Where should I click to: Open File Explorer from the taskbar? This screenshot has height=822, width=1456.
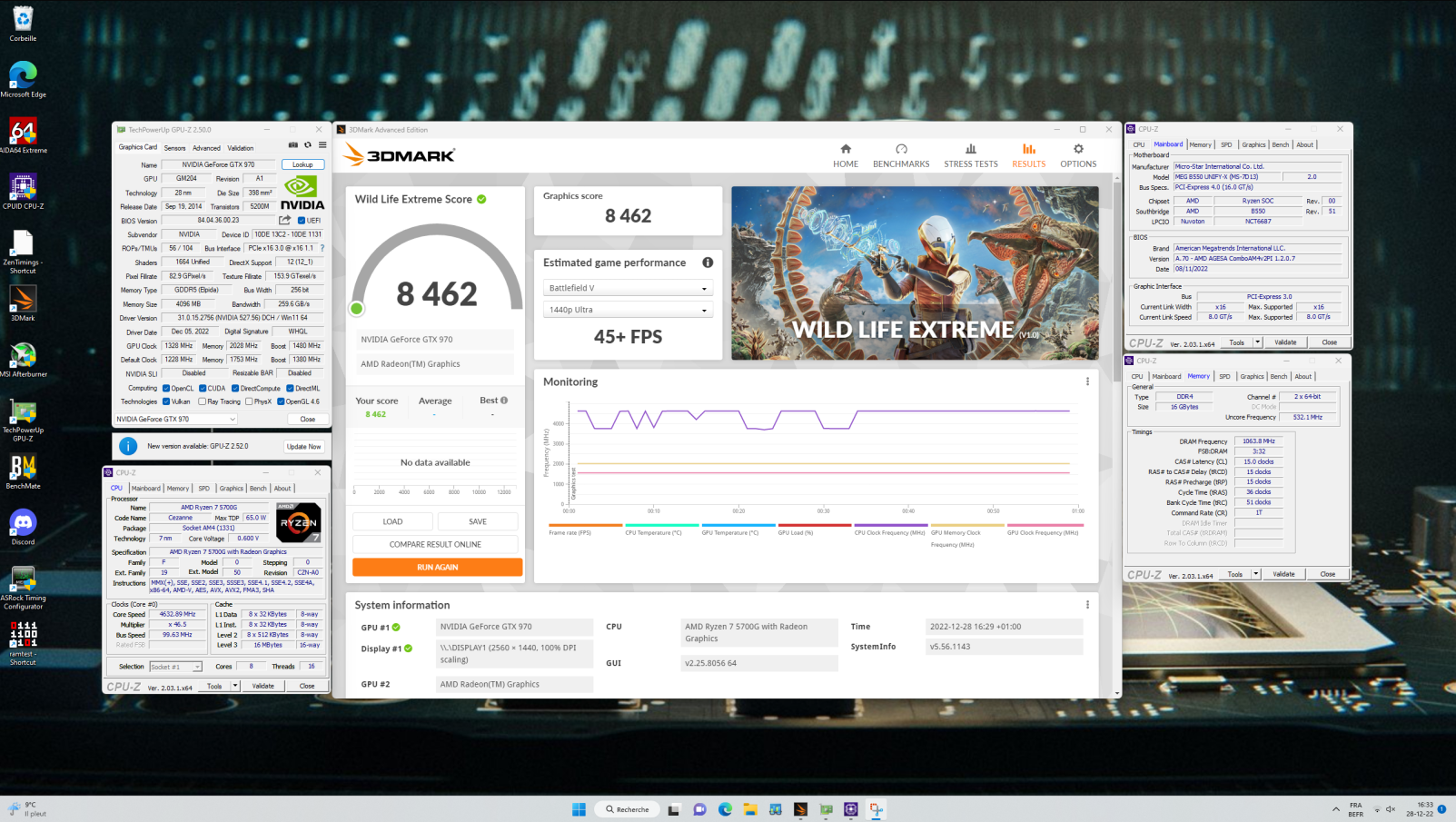point(750,809)
